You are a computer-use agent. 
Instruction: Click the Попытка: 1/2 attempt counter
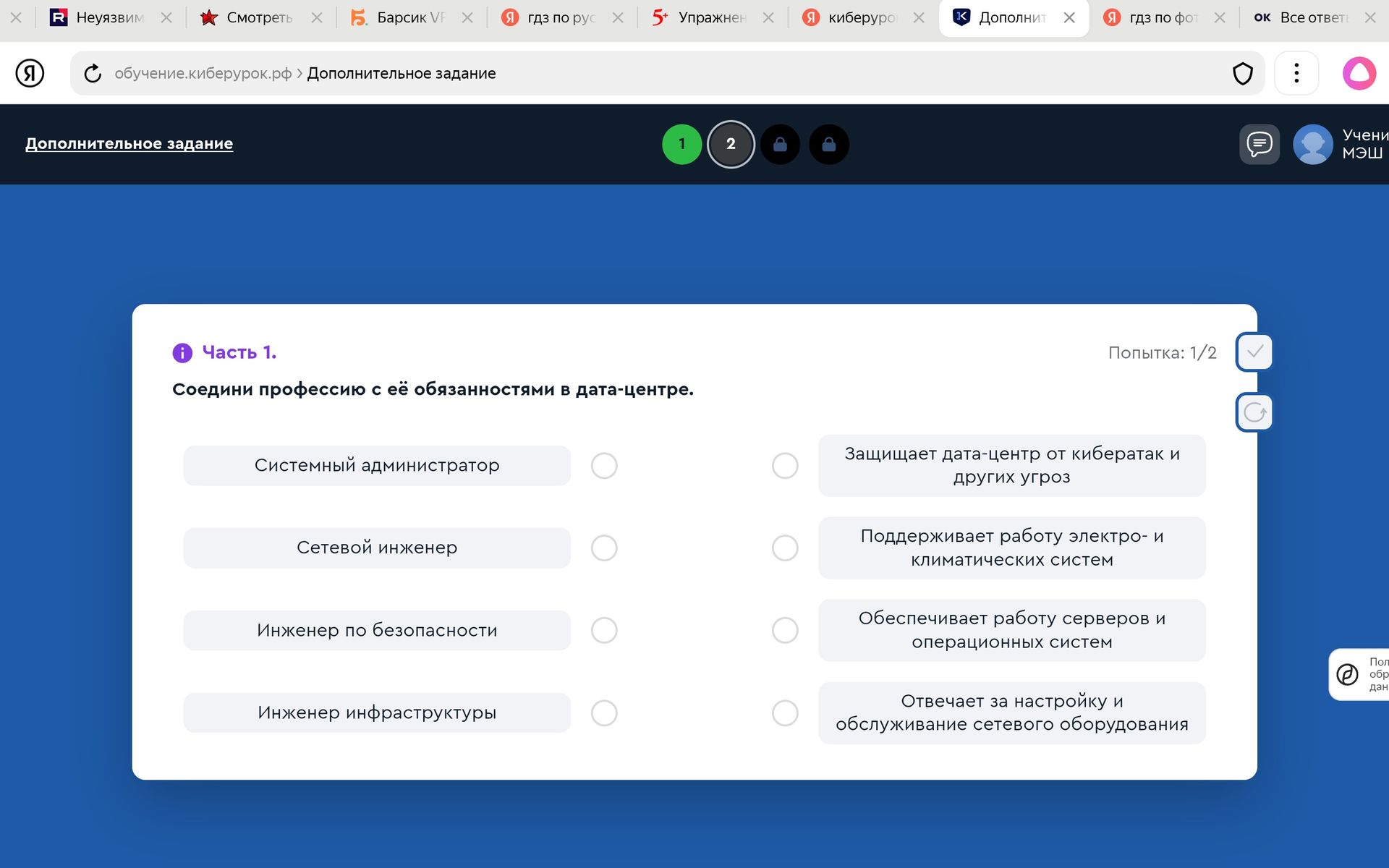(1162, 353)
